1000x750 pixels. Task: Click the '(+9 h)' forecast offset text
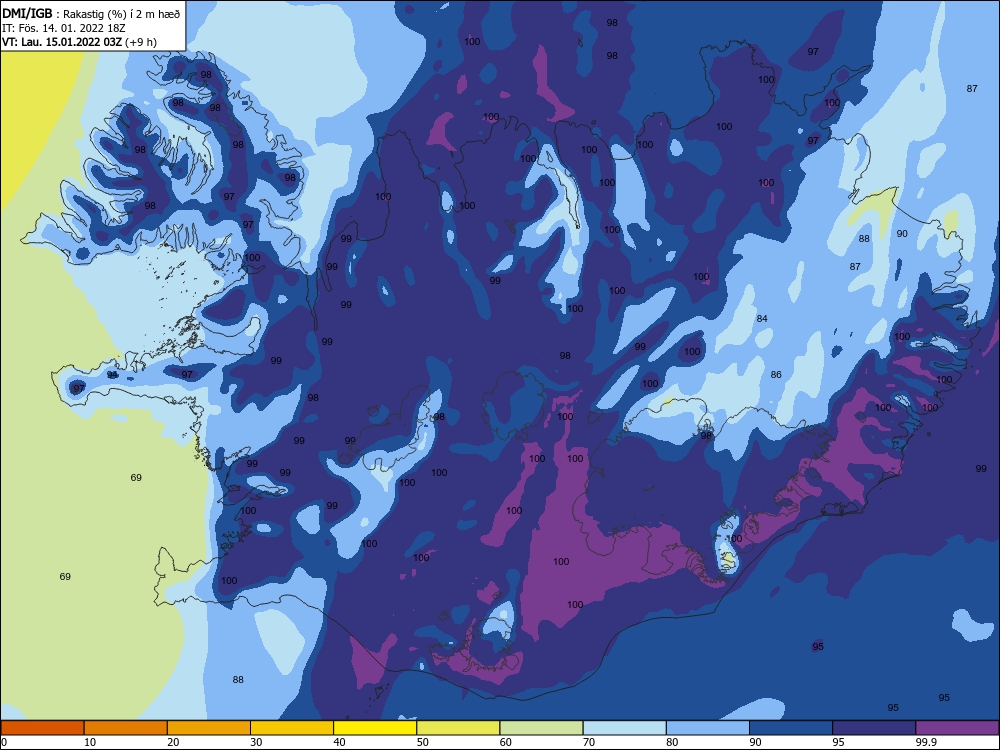tap(141, 42)
